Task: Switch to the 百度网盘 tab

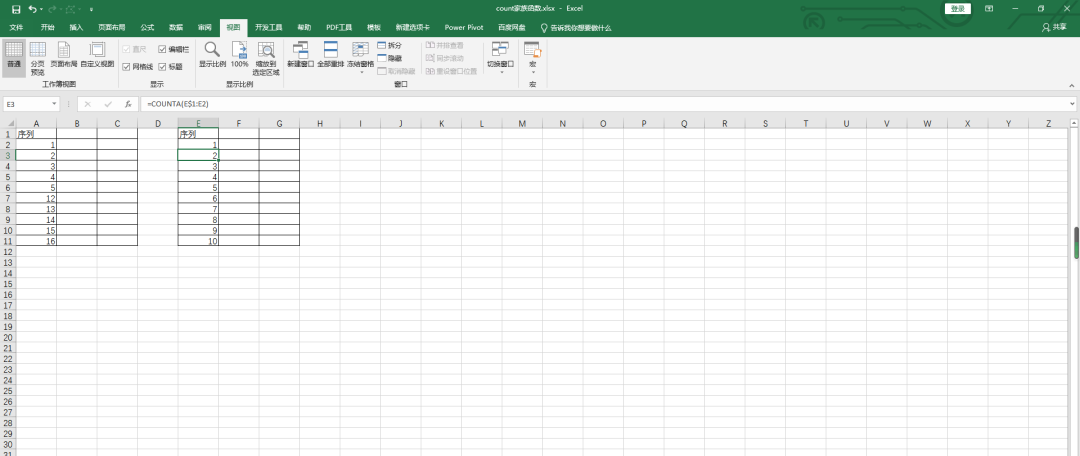Action: click(512, 28)
